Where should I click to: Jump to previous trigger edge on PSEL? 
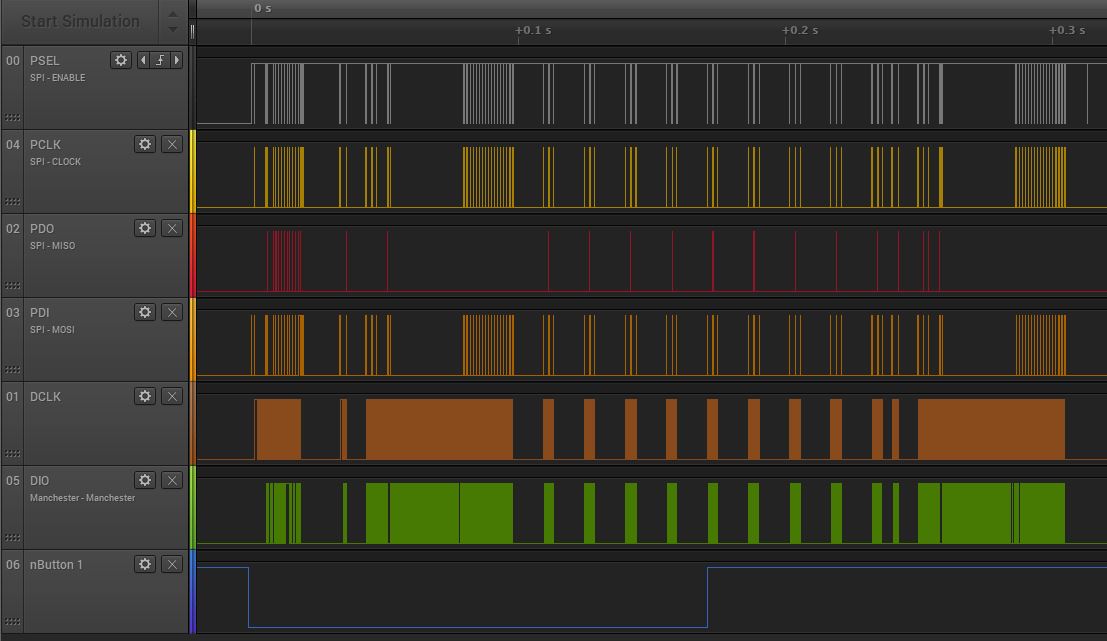tap(143, 60)
